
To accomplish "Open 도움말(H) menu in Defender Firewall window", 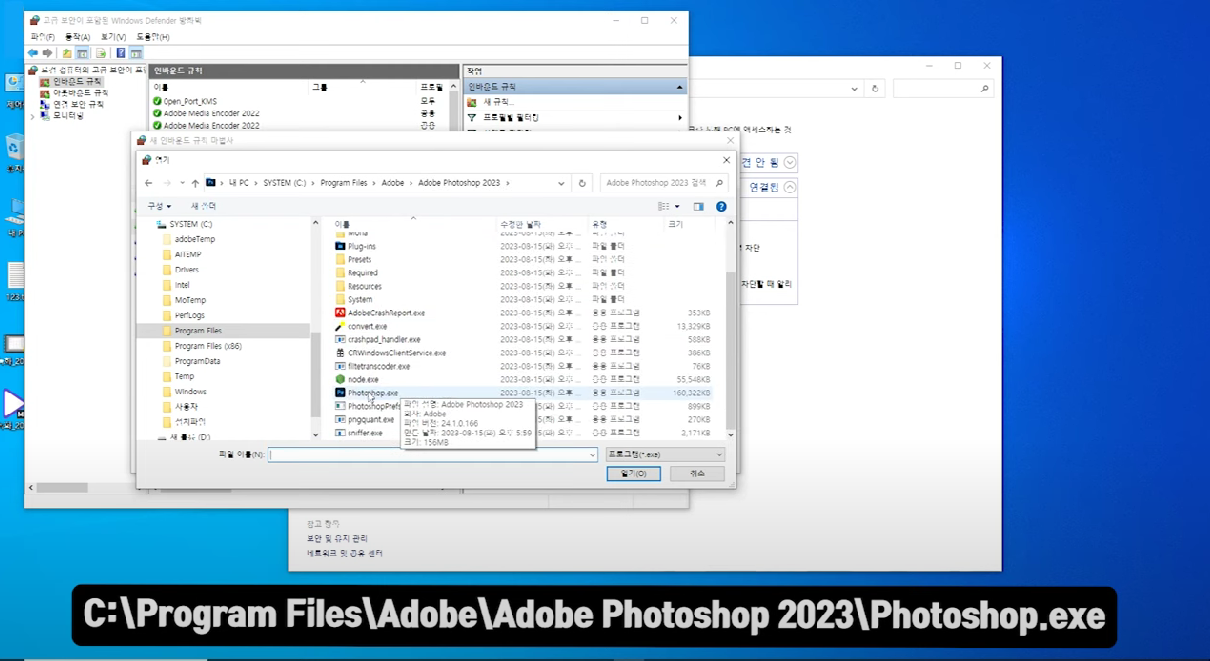I will pyautogui.click(x=153, y=37).
